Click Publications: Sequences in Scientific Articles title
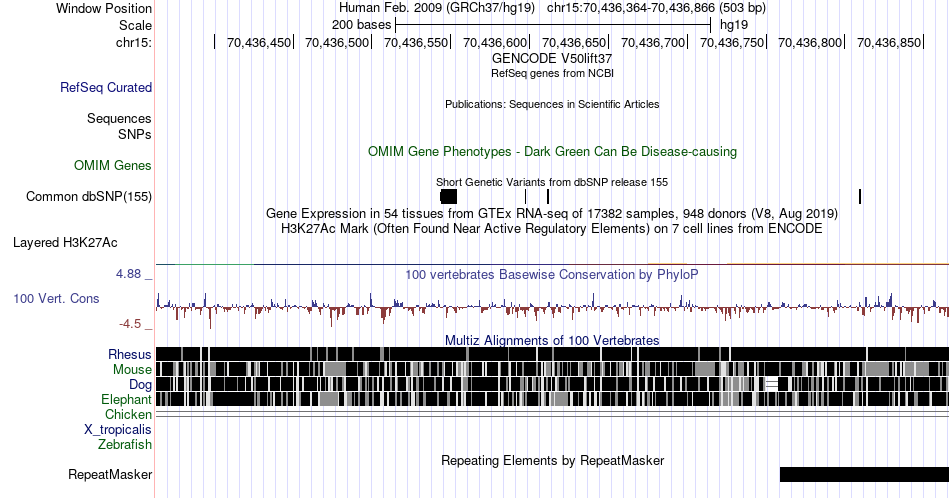The image size is (950, 498). point(552,104)
